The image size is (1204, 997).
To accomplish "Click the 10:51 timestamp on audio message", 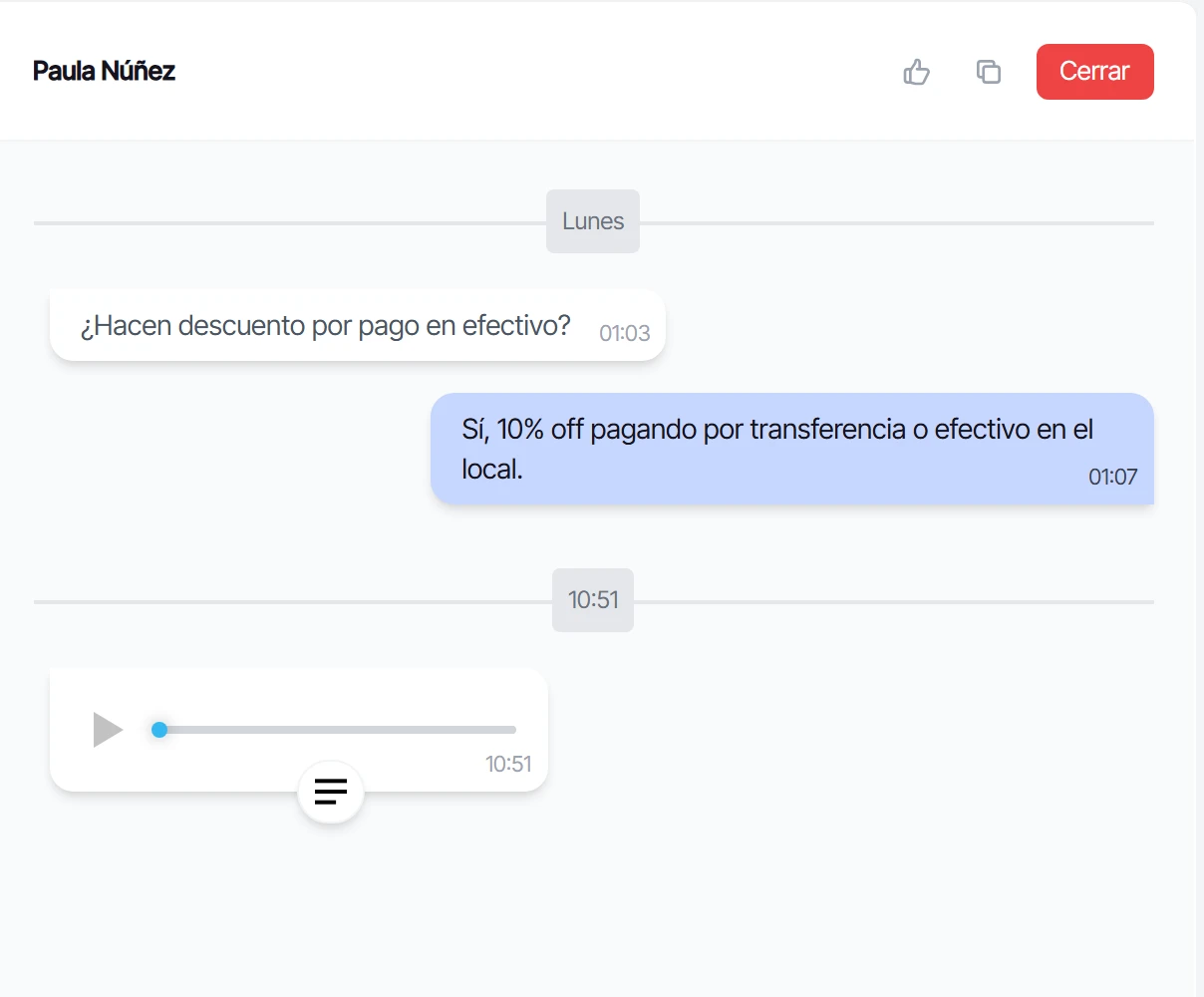I will [x=508, y=764].
